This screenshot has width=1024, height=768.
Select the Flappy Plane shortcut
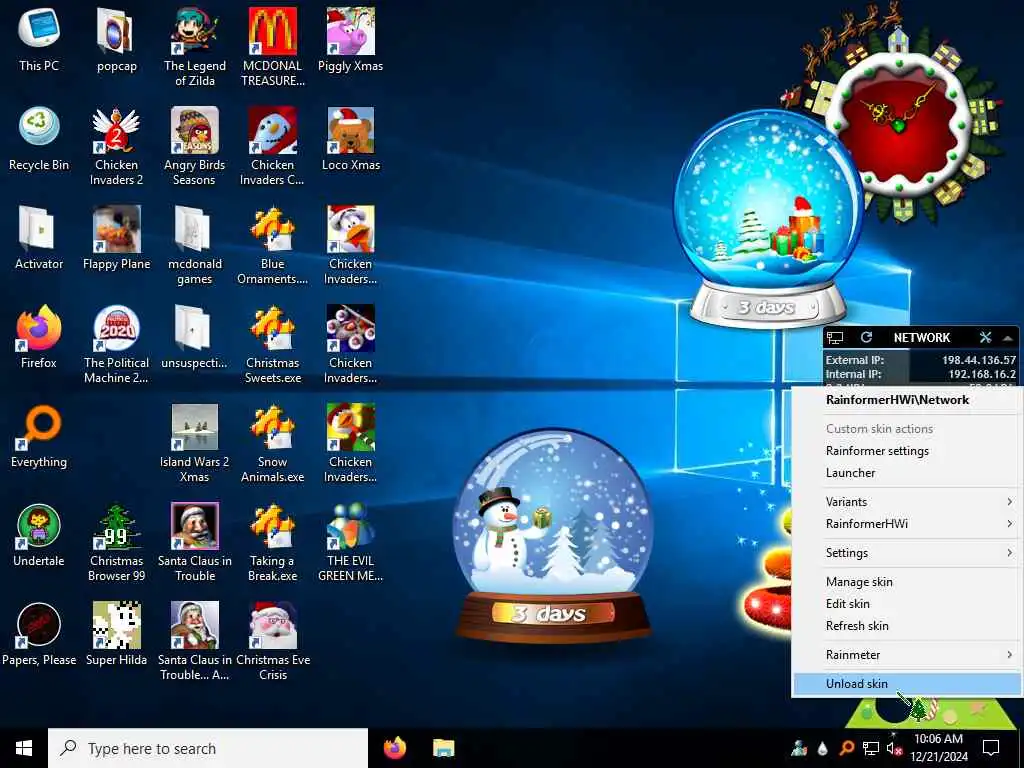click(116, 238)
